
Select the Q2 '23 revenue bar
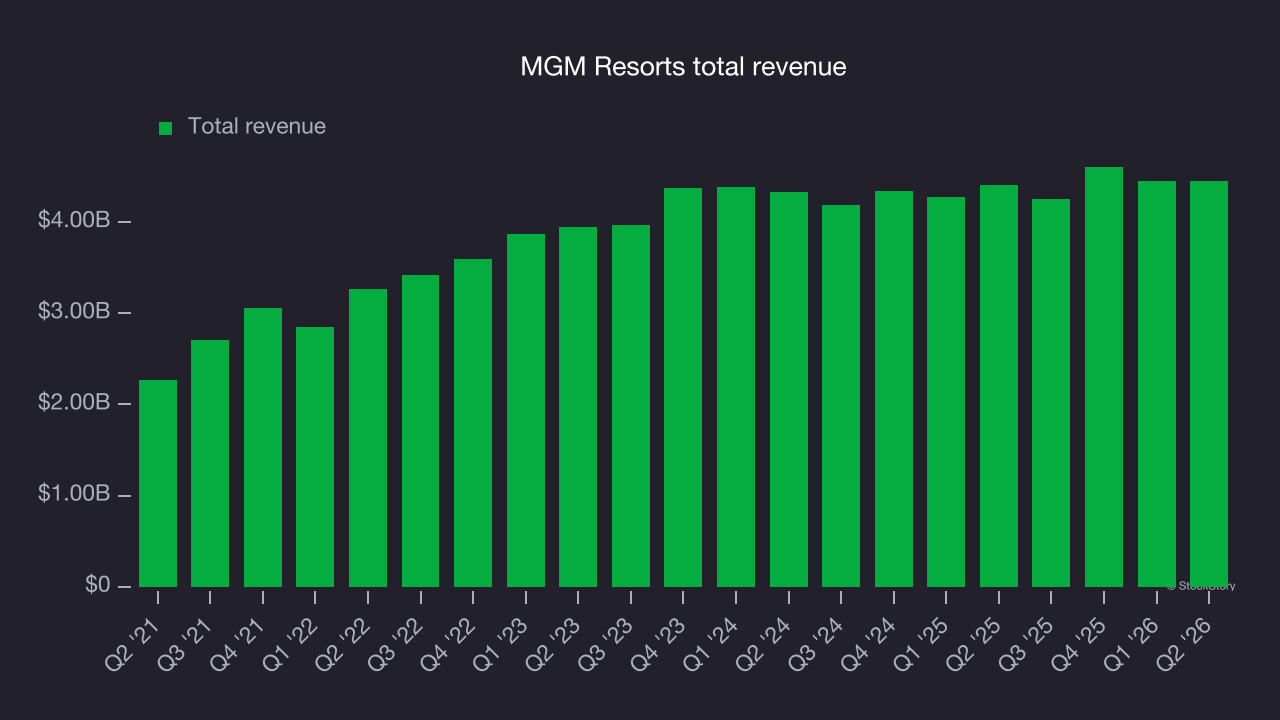point(578,407)
